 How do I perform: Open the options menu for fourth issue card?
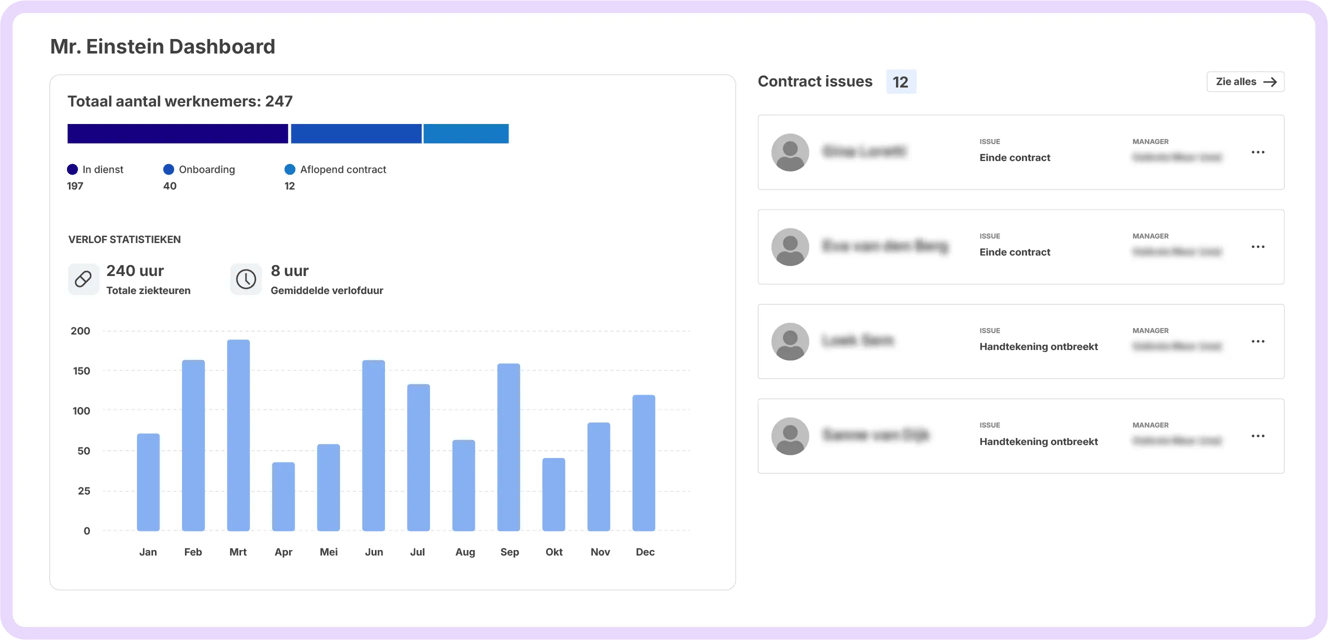(x=1258, y=436)
